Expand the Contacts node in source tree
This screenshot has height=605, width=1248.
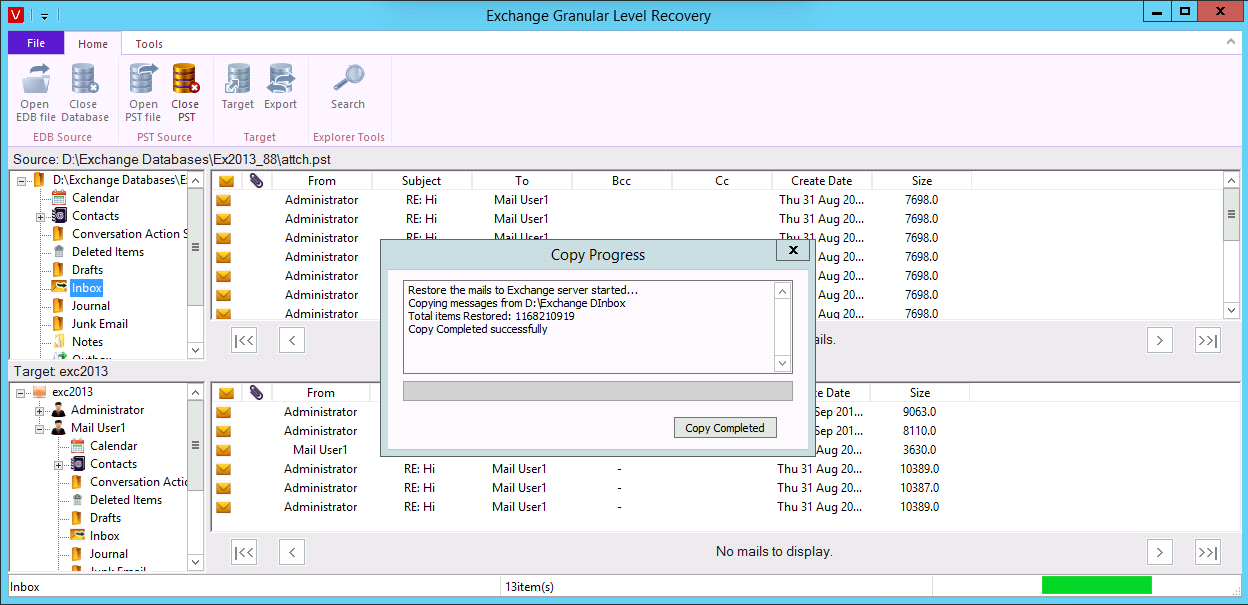(41, 217)
